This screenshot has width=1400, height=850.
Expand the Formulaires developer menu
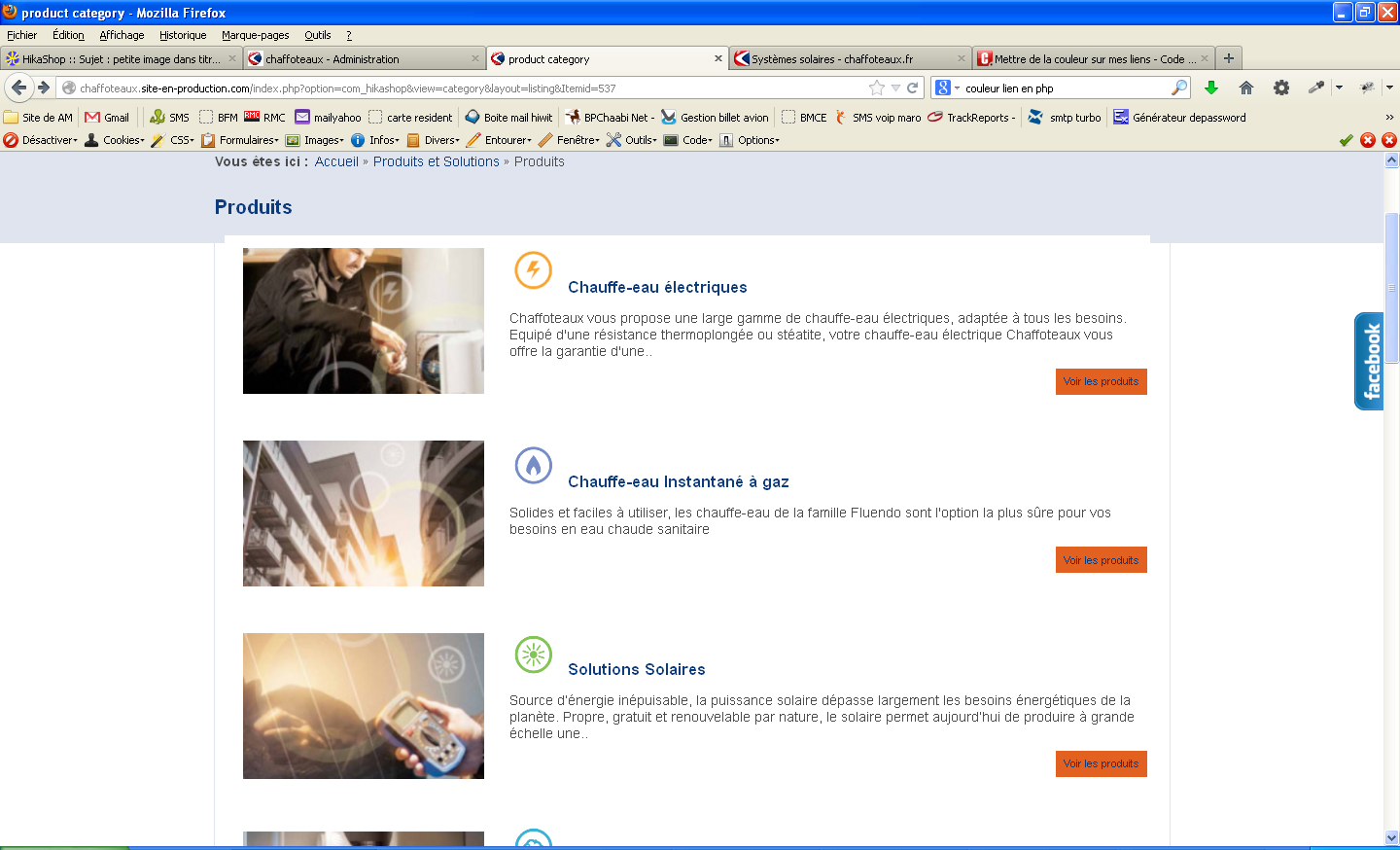click(x=240, y=140)
